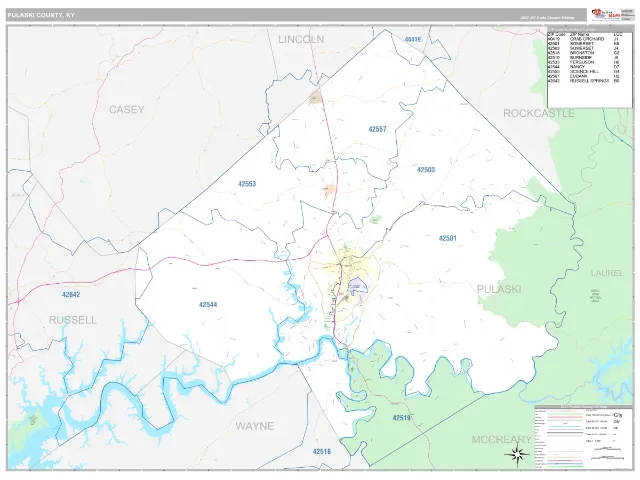Click the upper scale bar in legend
Viewport: 640px width, 480px height.
tap(608, 448)
